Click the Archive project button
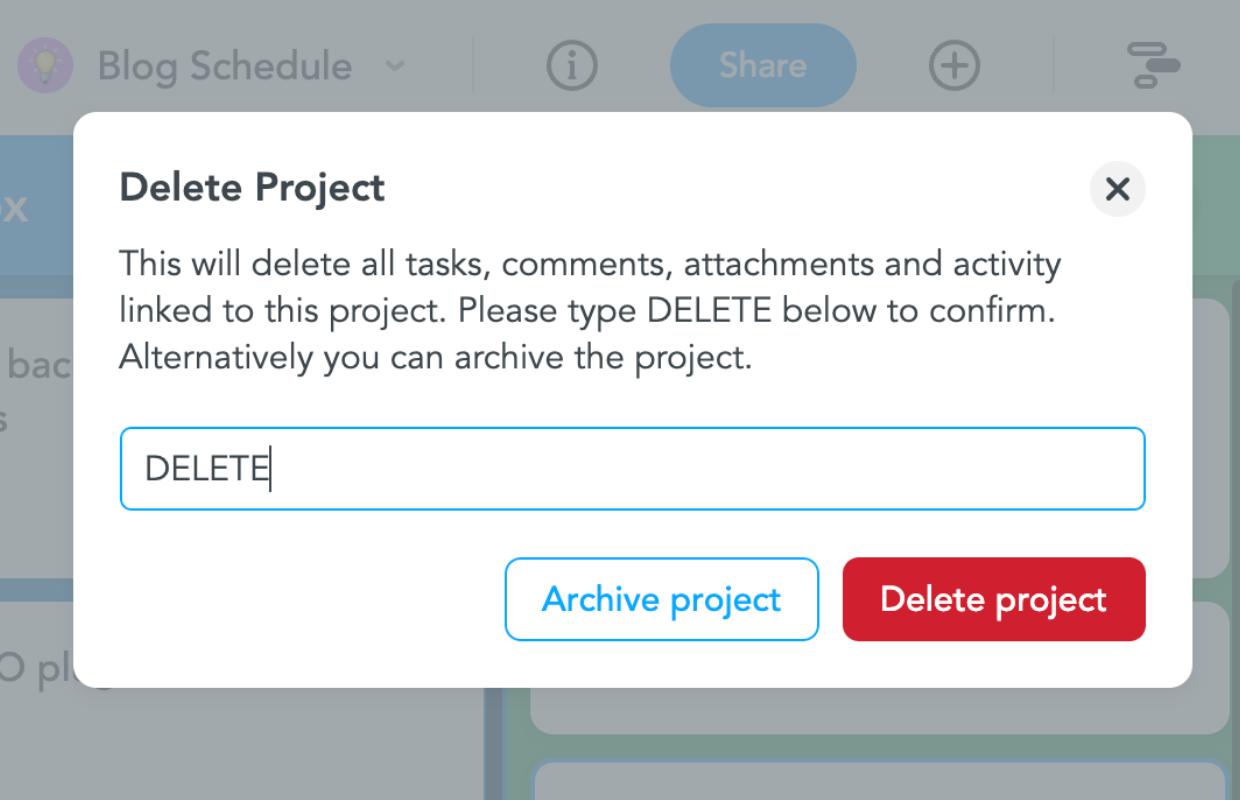Image resolution: width=1240 pixels, height=800 pixels. (x=662, y=599)
